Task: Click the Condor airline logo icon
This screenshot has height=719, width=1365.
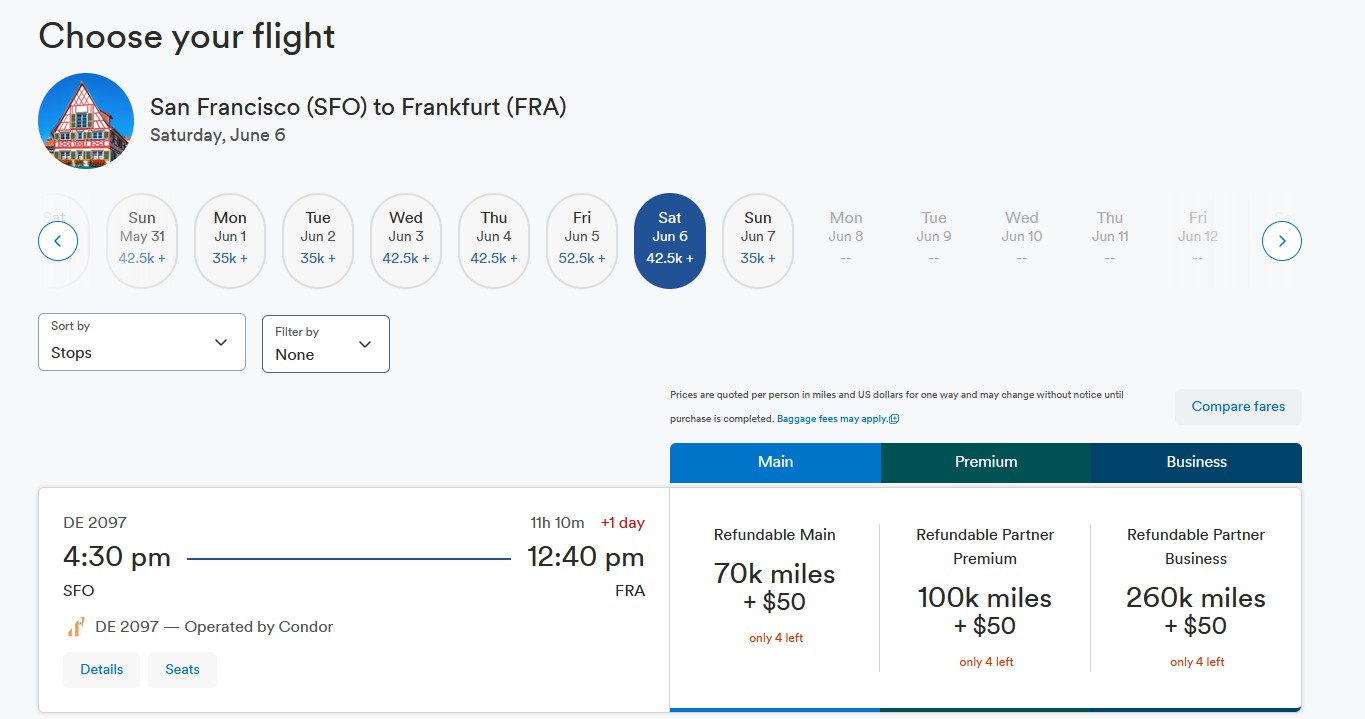Action: pos(75,627)
